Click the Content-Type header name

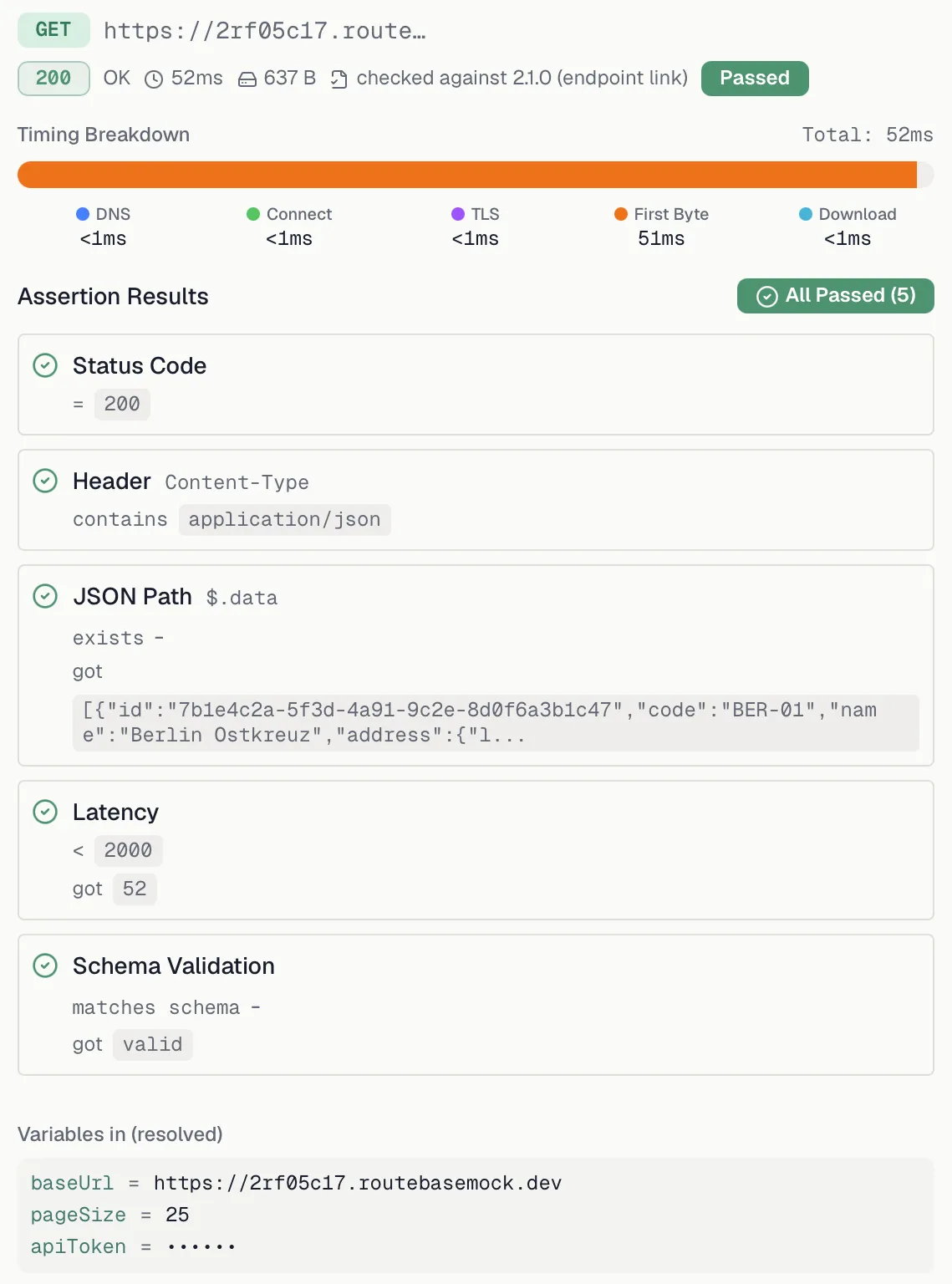(237, 482)
